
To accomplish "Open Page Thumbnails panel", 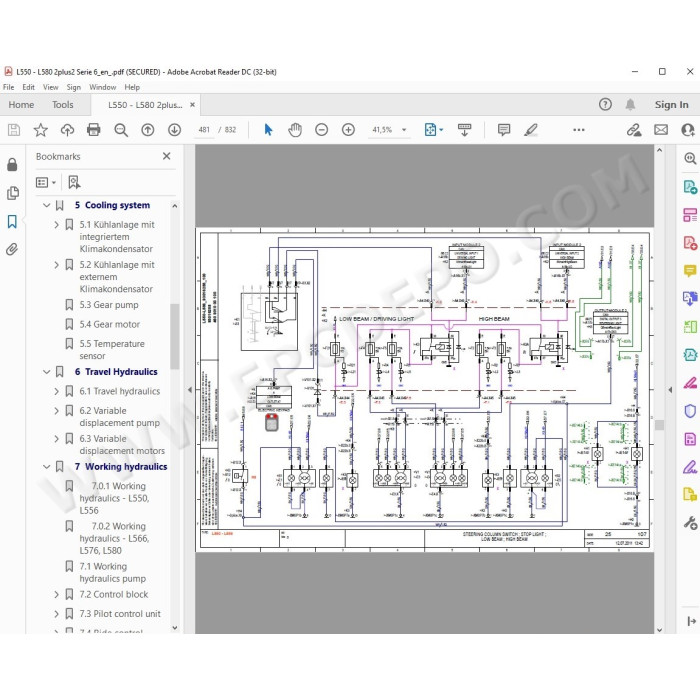I will tap(12, 193).
